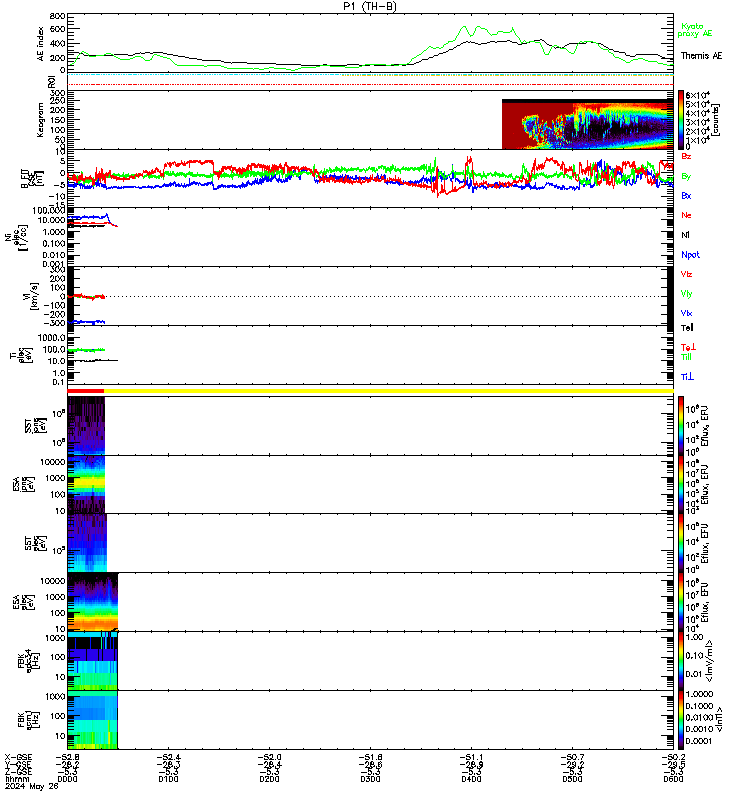Click the hhmm axis label
Screen dimensions: 750x800
click(x=17, y=780)
